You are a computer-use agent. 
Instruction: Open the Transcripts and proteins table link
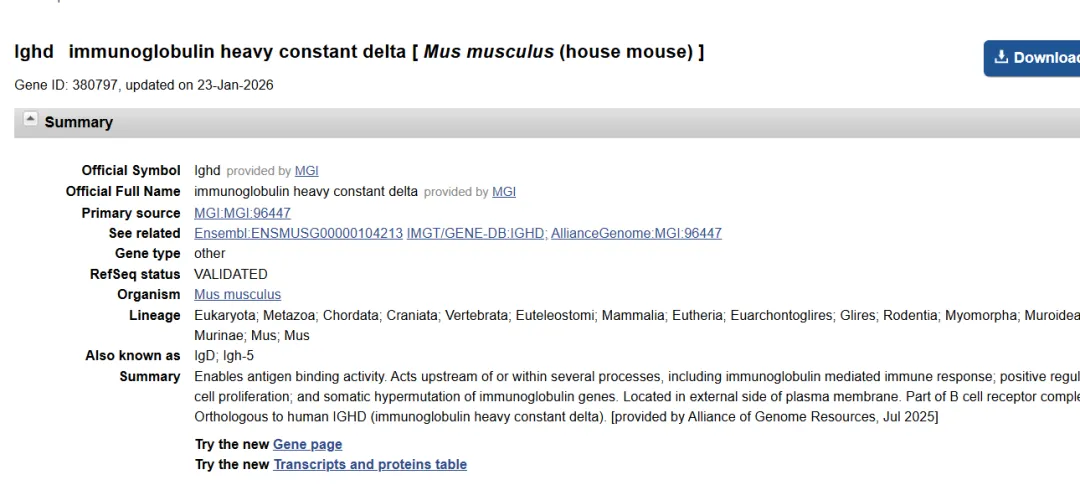[x=370, y=464]
